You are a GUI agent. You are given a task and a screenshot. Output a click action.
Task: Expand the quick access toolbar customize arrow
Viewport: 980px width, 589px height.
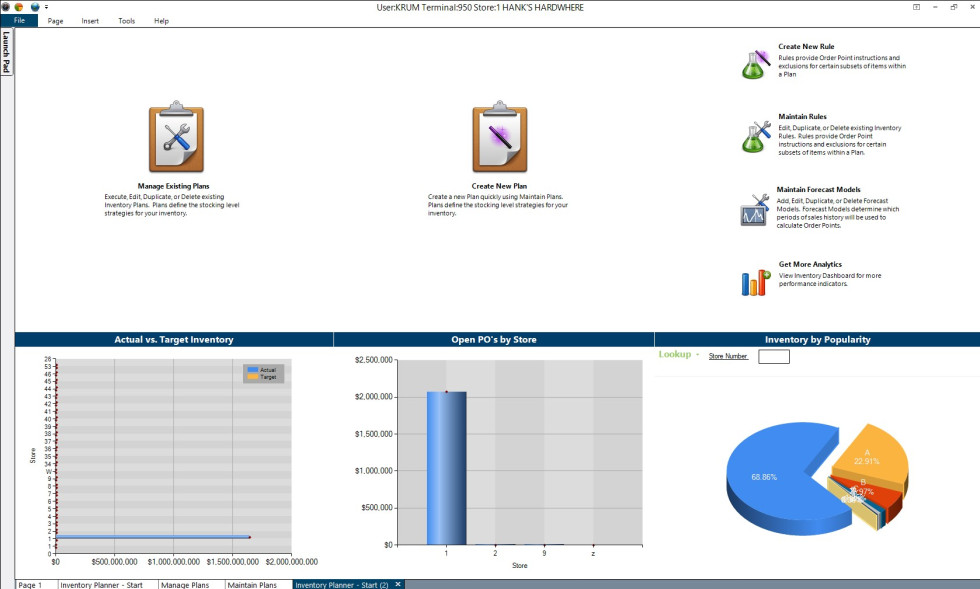tap(46, 7)
